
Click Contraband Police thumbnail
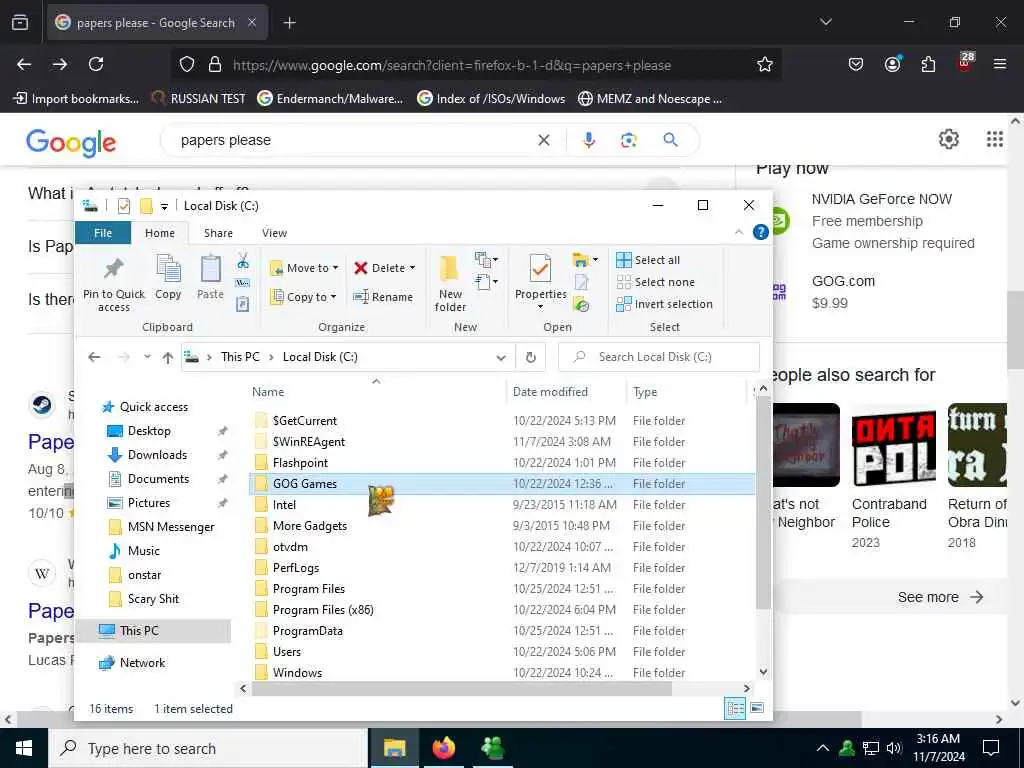pyautogui.click(x=893, y=445)
